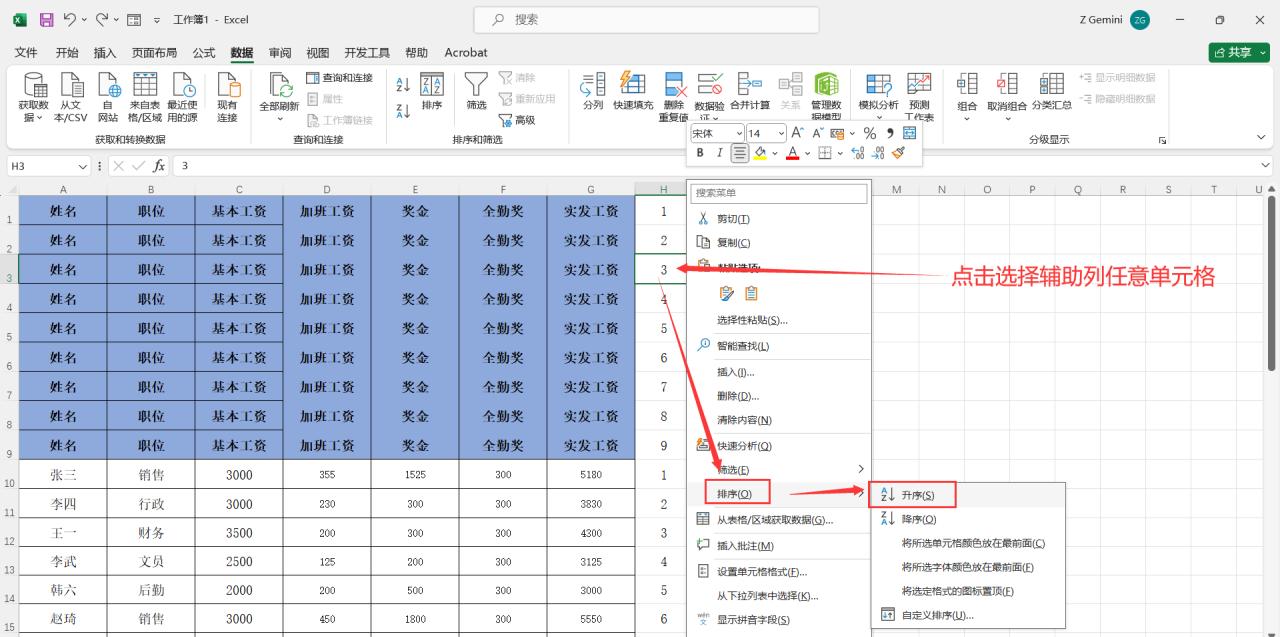
Task: Click the insert function fx icon
Action: point(159,166)
